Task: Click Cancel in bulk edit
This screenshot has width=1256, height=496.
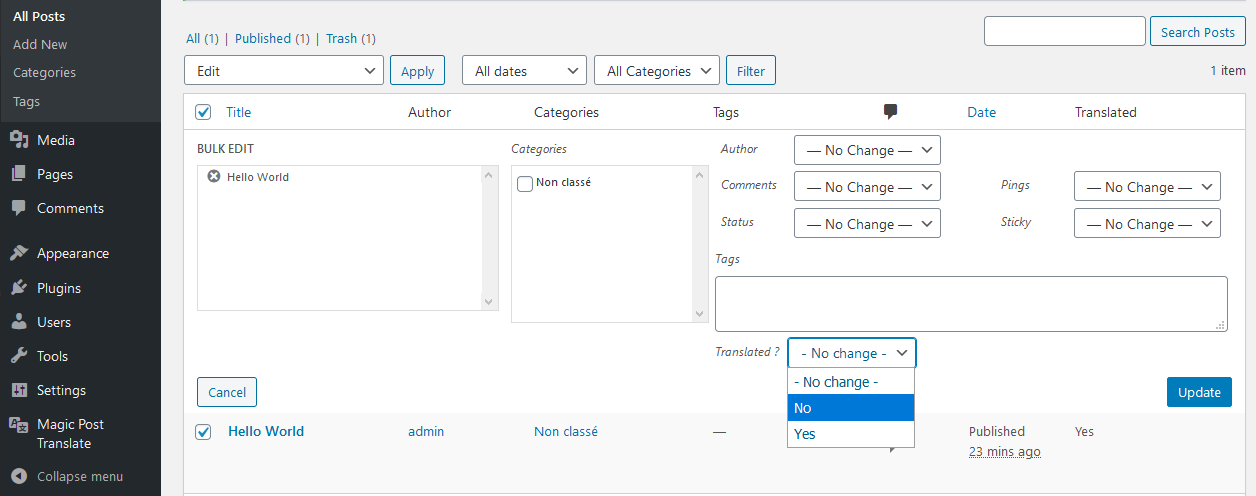Action: point(227,392)
